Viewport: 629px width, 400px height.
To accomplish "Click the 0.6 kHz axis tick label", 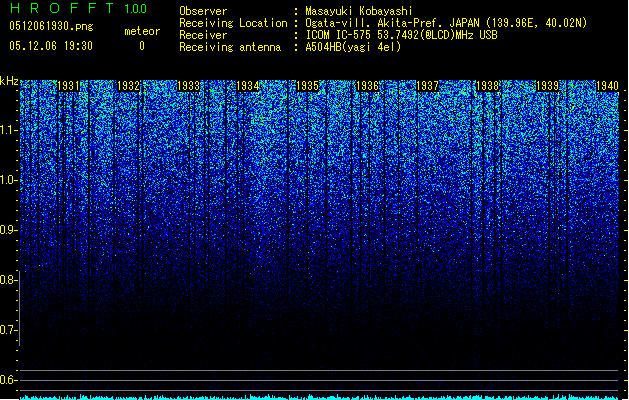I will [7, 380].
